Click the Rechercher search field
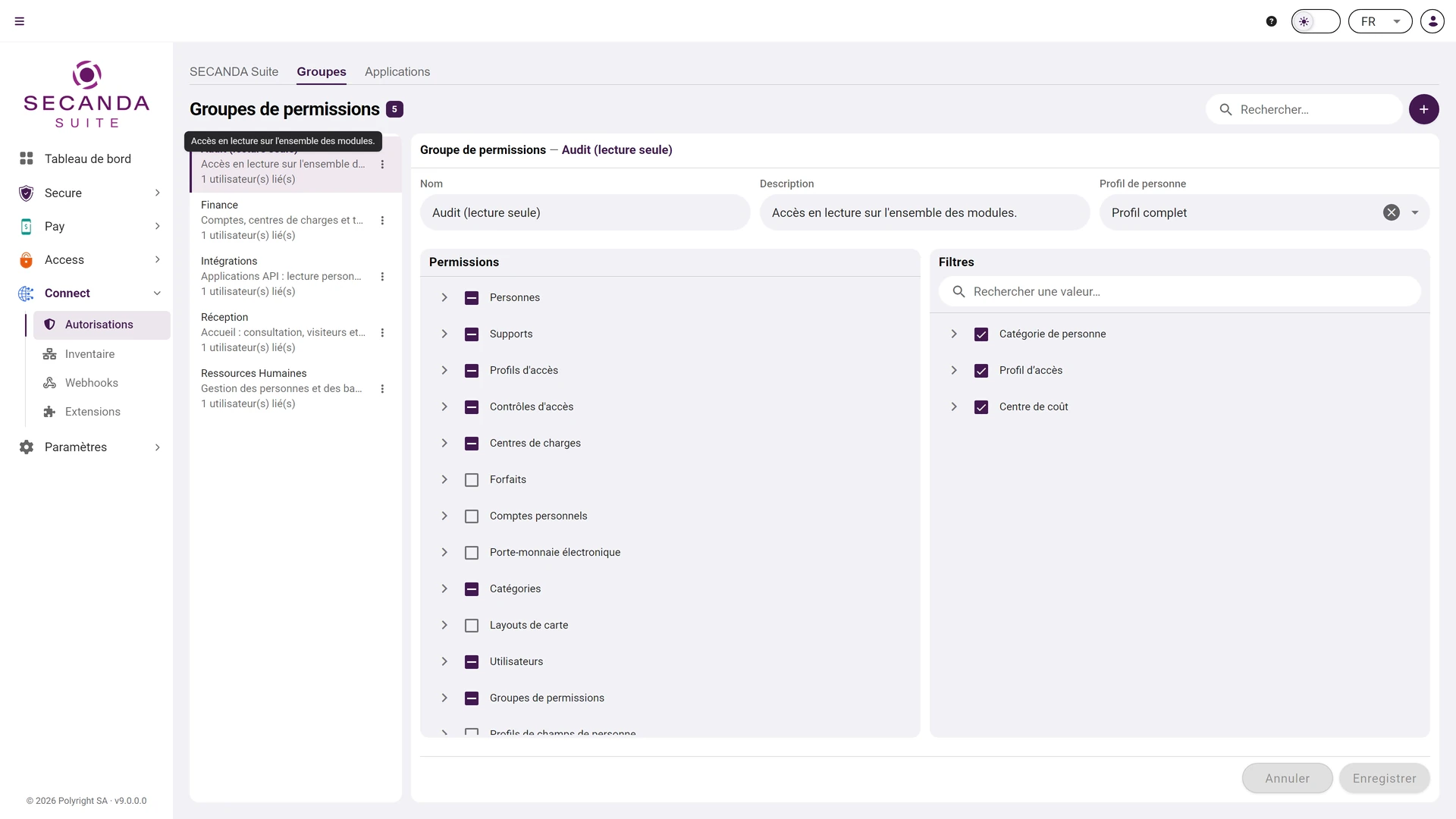The width and height of the screenshot is (1456, 819). 1304,109
